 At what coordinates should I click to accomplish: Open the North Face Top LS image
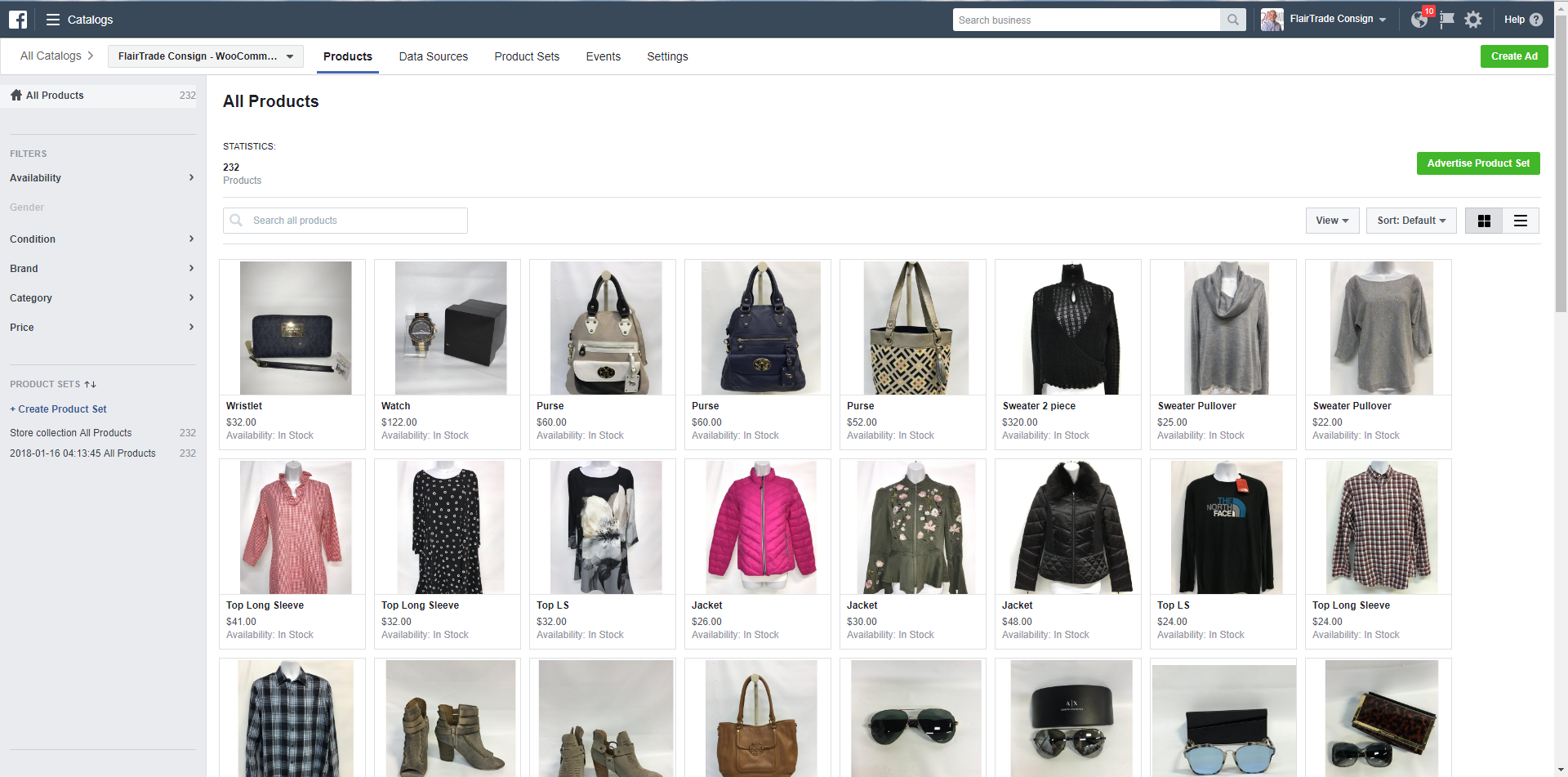click(1227, 528)
